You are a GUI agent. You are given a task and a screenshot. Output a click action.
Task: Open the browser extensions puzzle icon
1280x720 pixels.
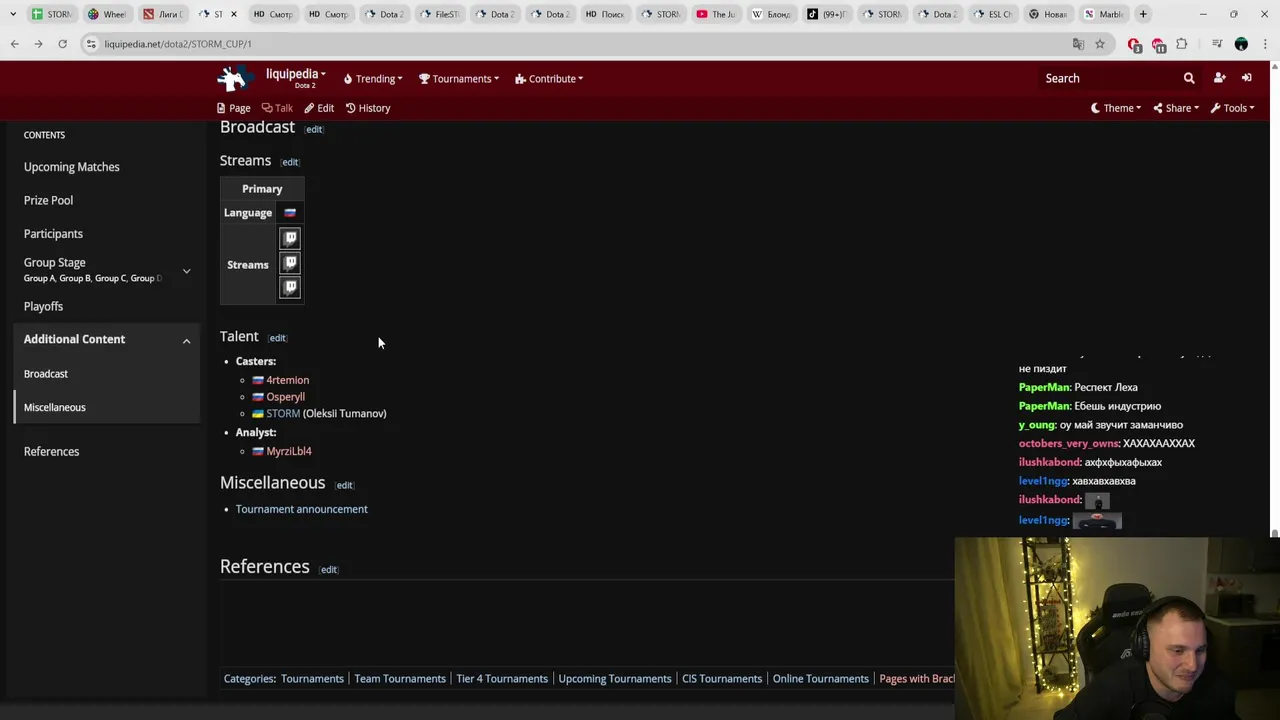click(x=1182, y=44)
